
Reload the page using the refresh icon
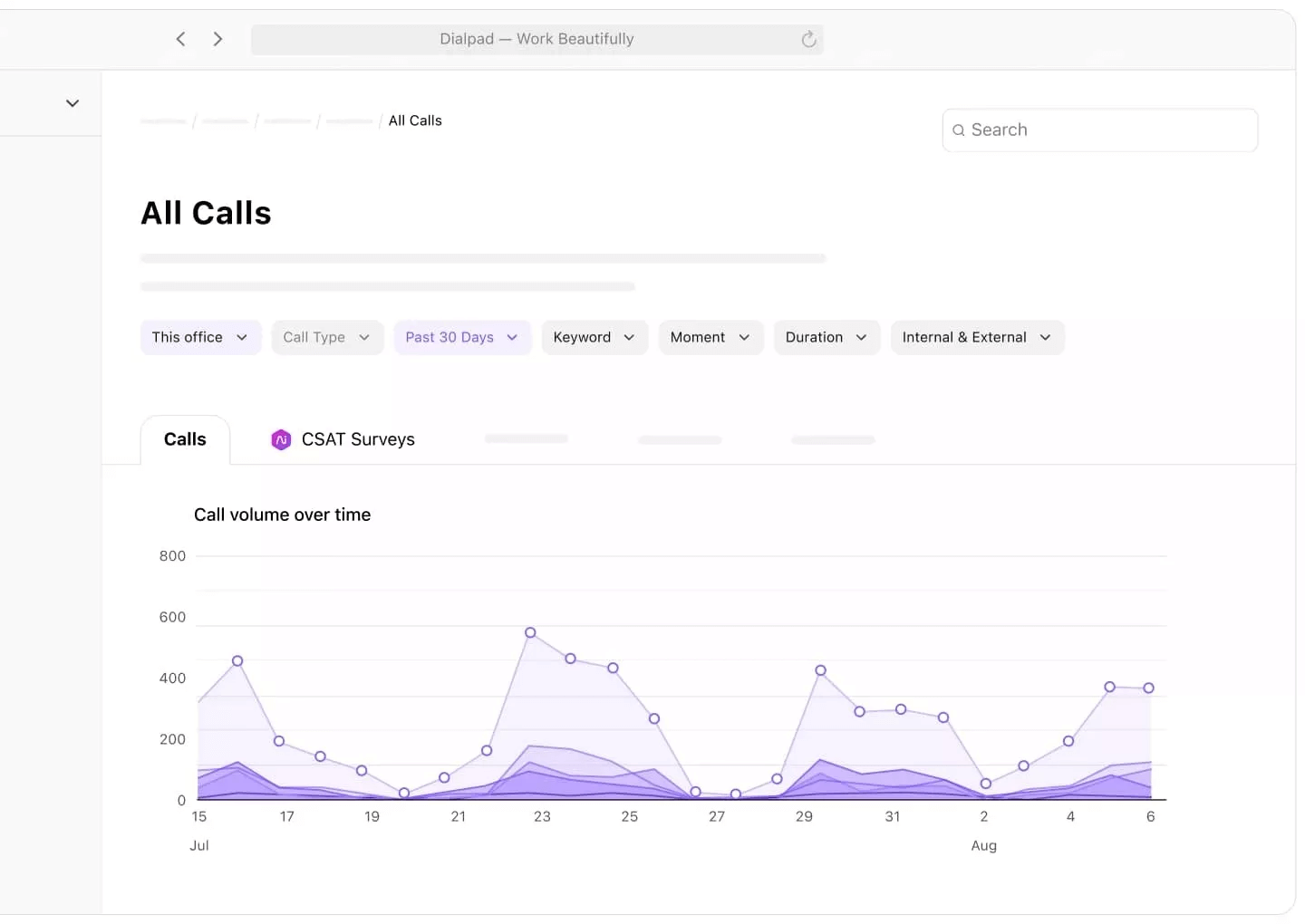click(807, 39)
